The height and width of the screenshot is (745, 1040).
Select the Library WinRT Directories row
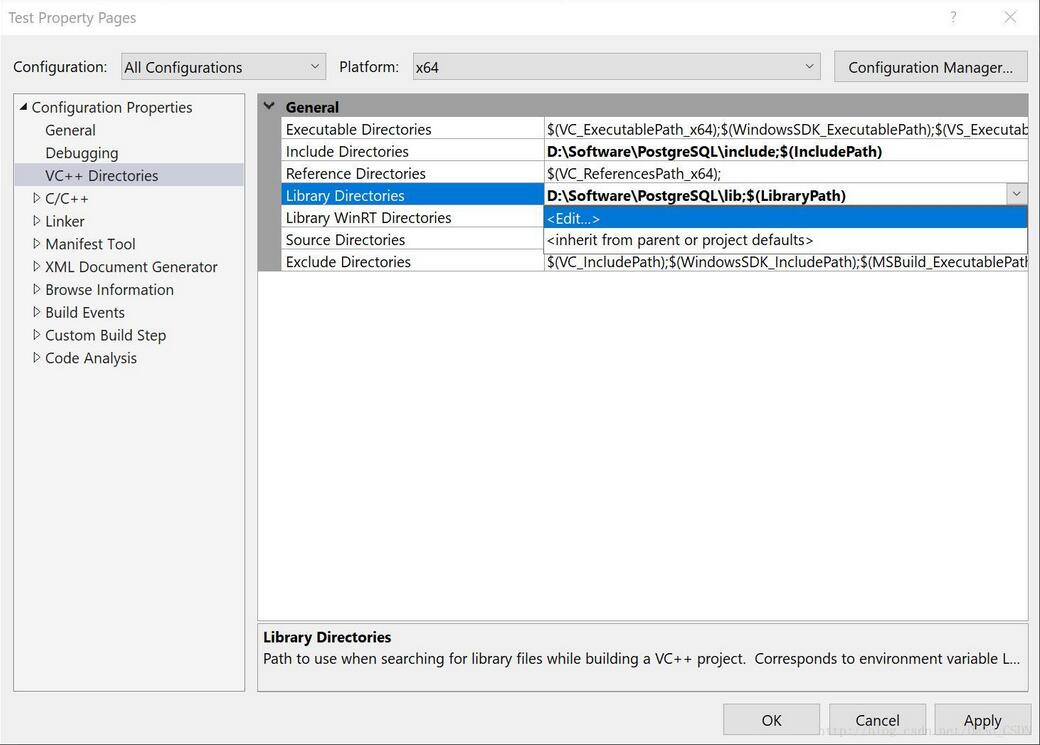click(x=412, y=218)
